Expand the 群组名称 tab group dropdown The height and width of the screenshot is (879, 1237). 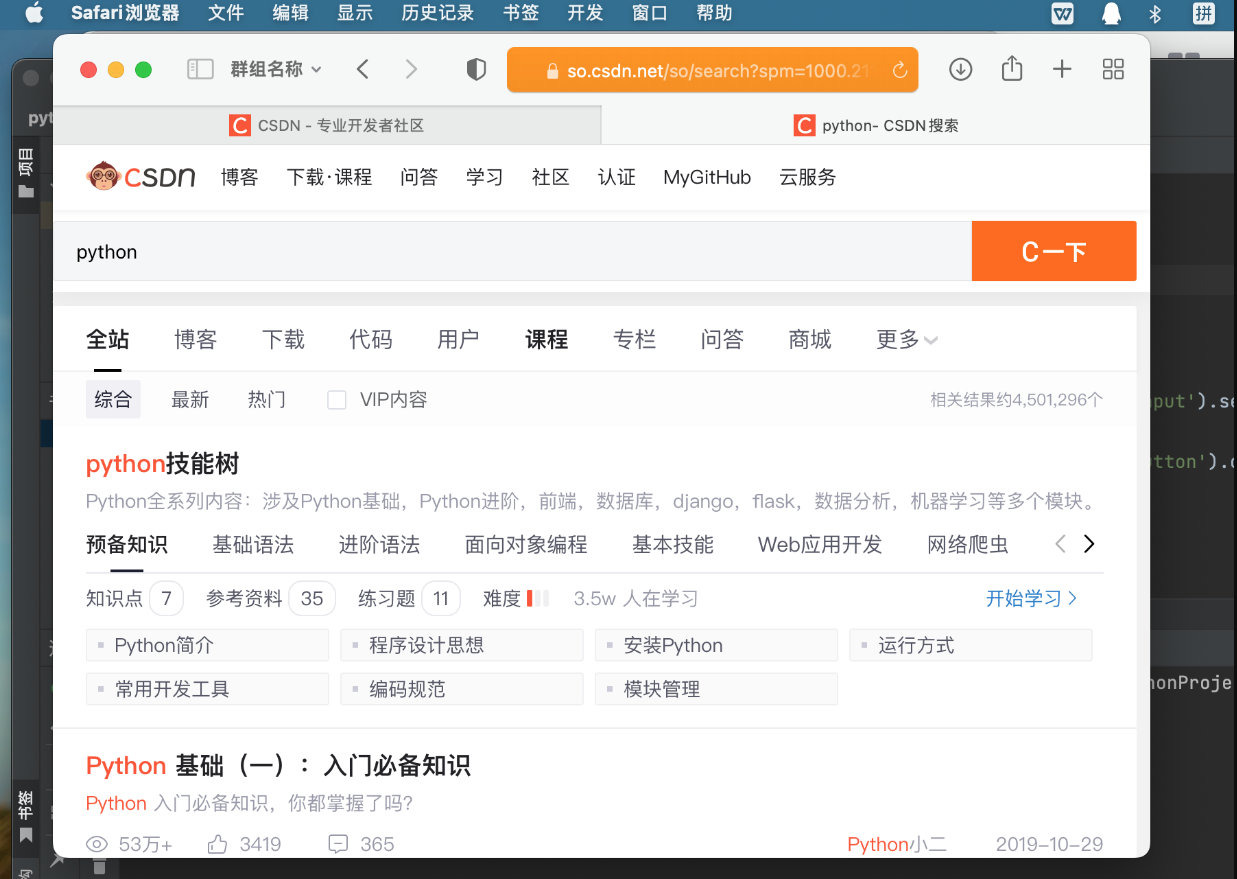tap(276, 69)
